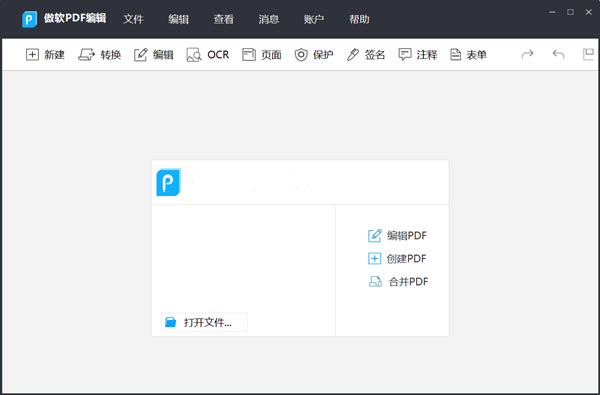
Task: Open the 消息 menu
Action: [269, 19]
